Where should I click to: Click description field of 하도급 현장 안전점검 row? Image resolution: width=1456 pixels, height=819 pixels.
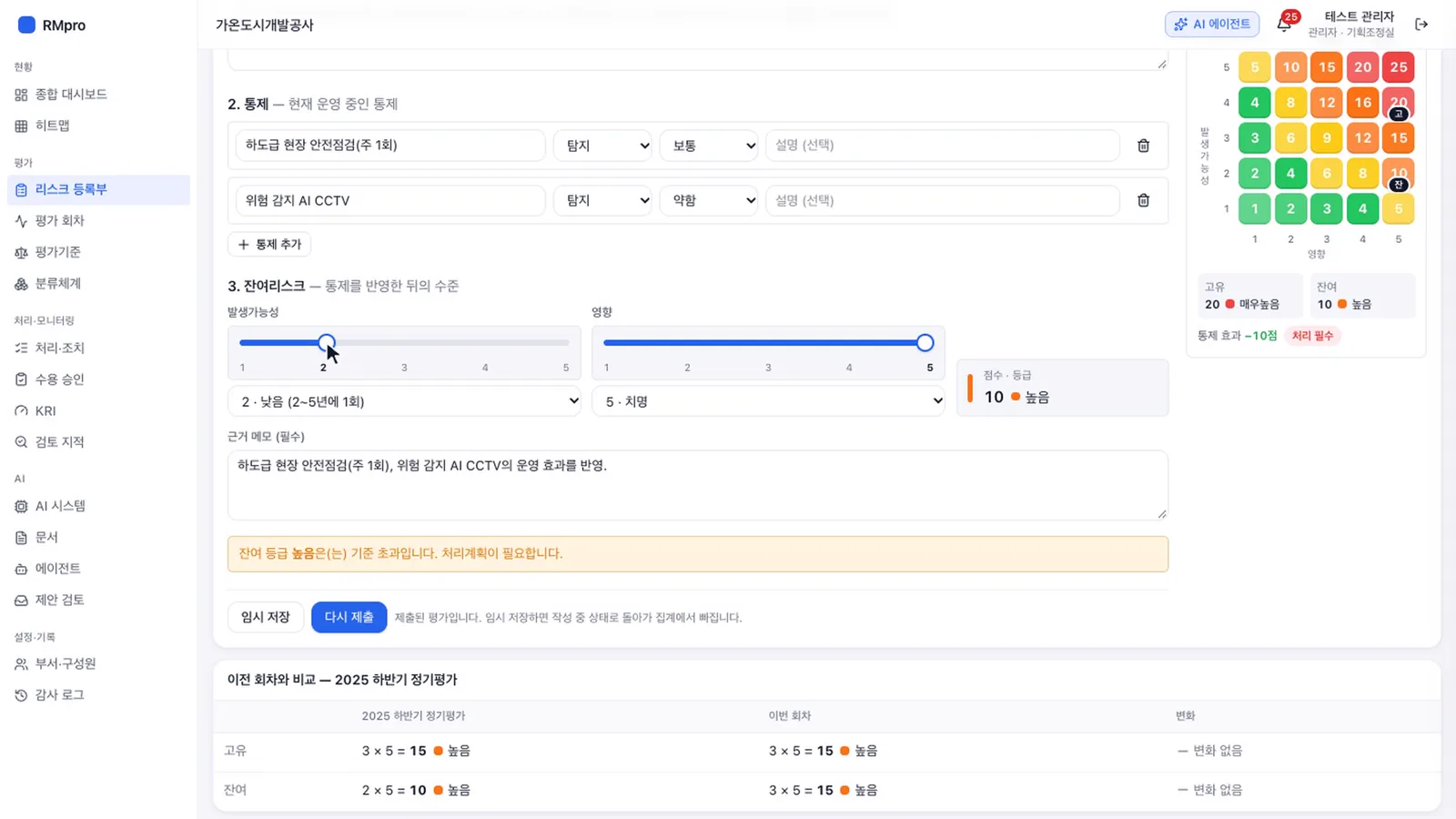point(942,146)
